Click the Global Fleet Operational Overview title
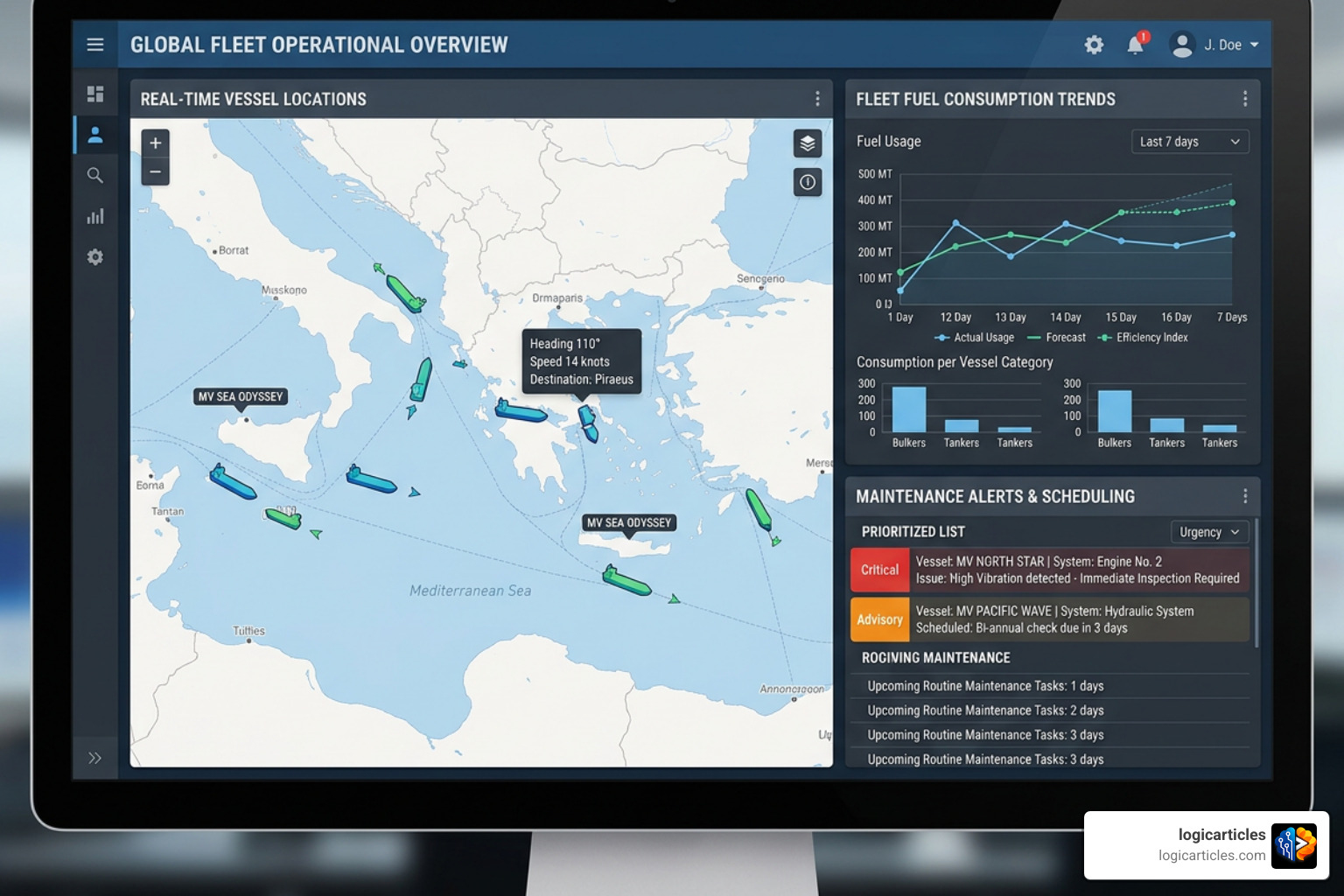 point(318,45)
